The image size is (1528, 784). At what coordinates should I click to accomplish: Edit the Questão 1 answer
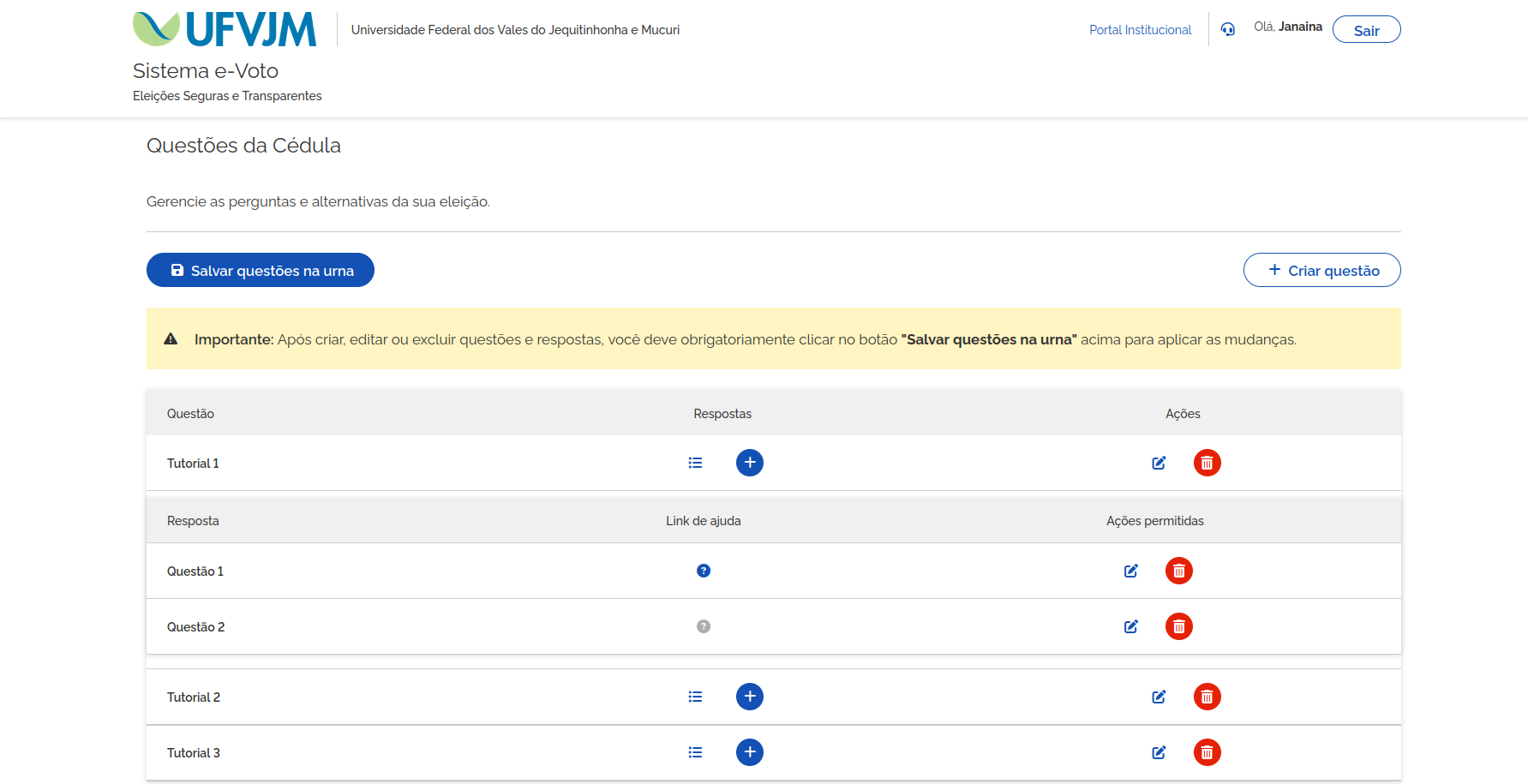[1131, 571]
